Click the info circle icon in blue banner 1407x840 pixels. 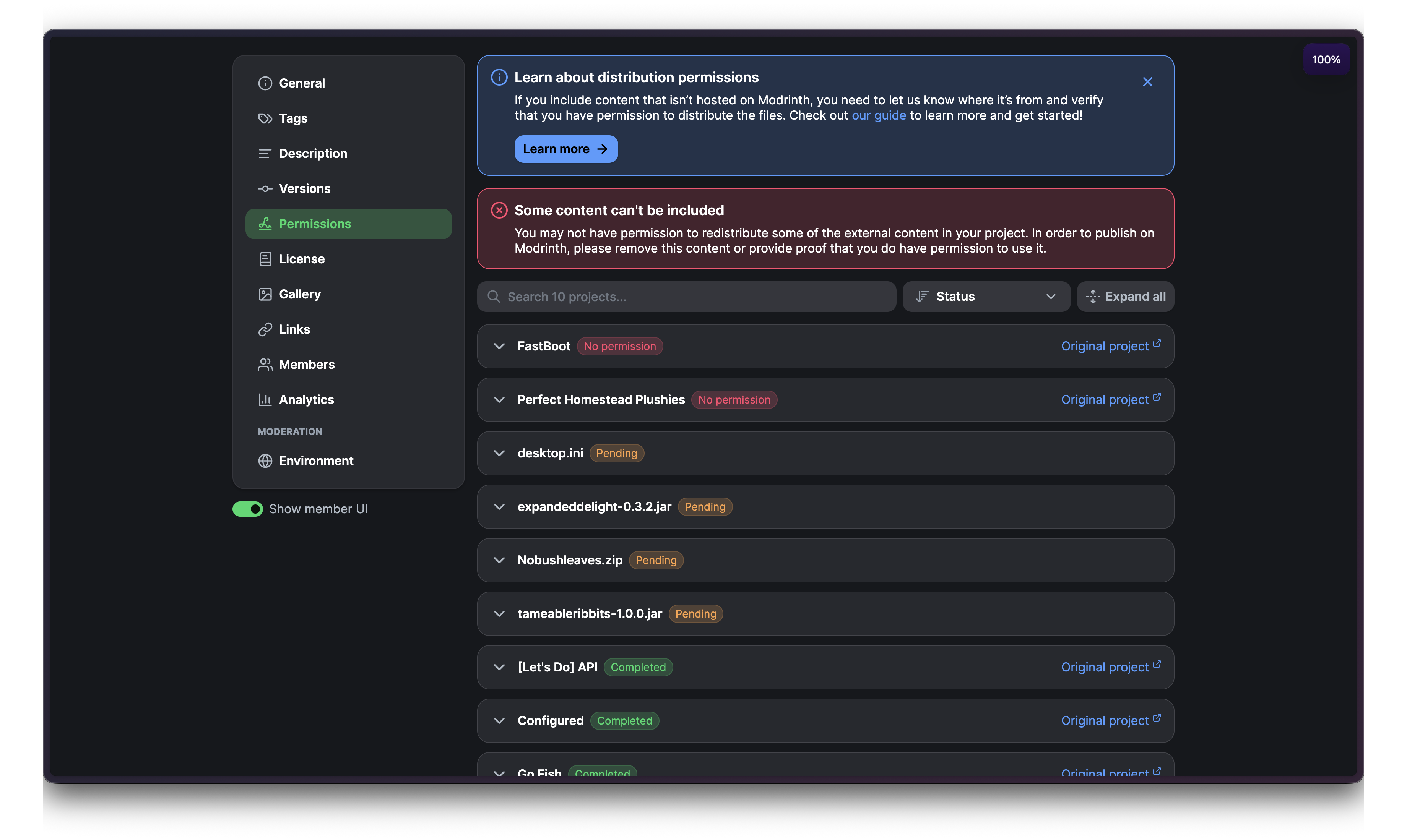point(499,77)
